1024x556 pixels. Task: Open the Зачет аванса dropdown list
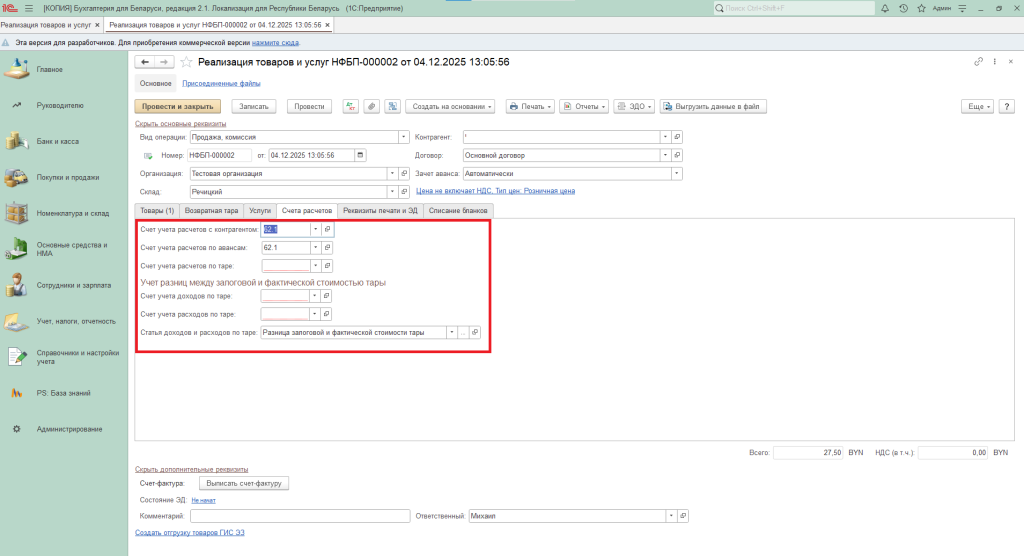(x=677, y=173)
